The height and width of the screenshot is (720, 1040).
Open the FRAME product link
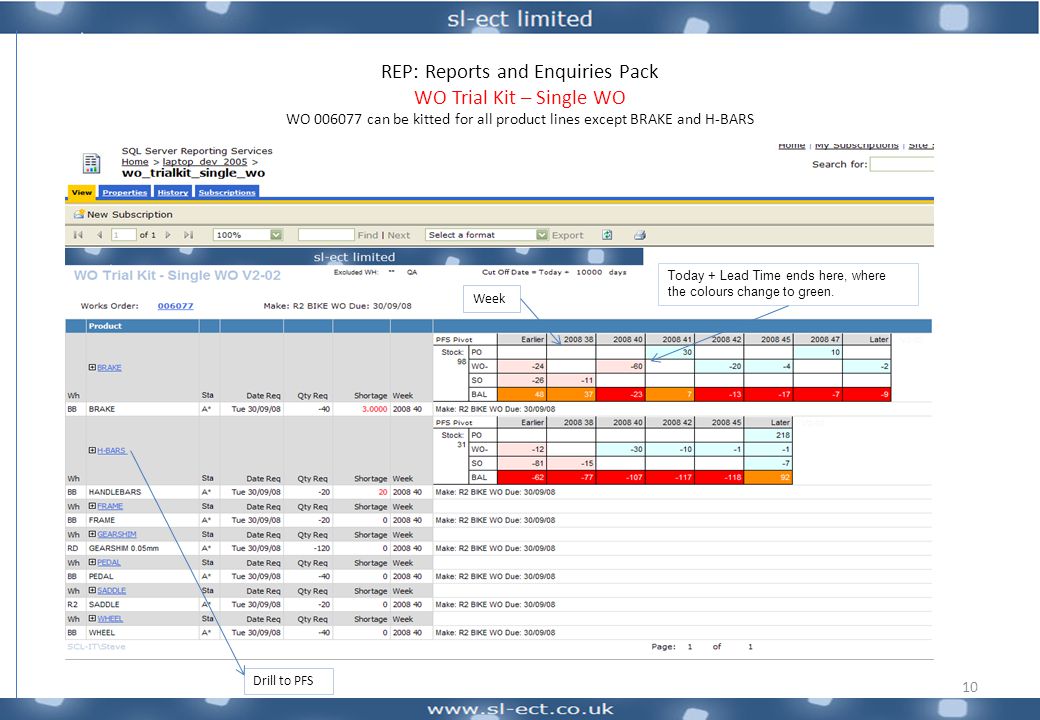coord(110,506)
